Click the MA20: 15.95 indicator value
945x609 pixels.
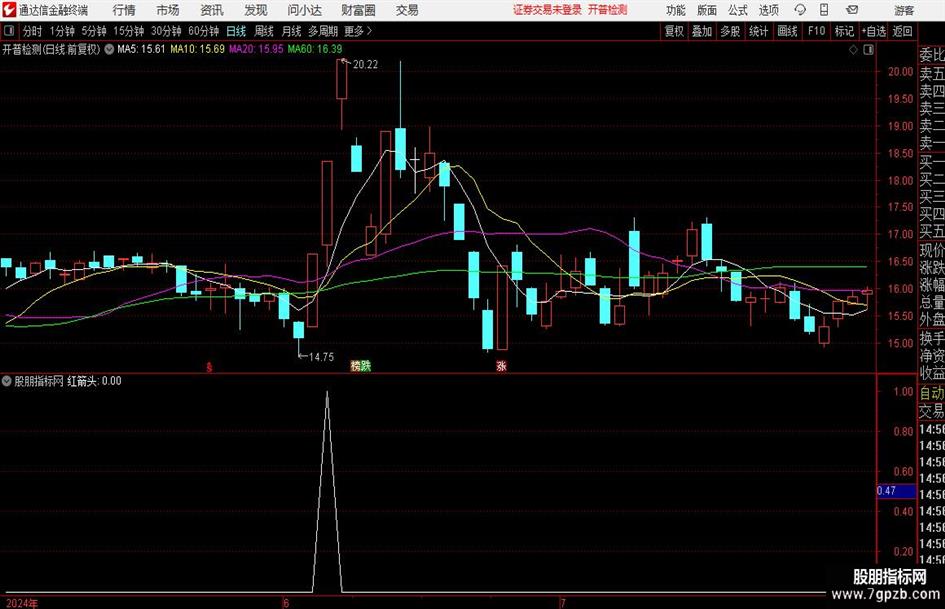[256, 49]
